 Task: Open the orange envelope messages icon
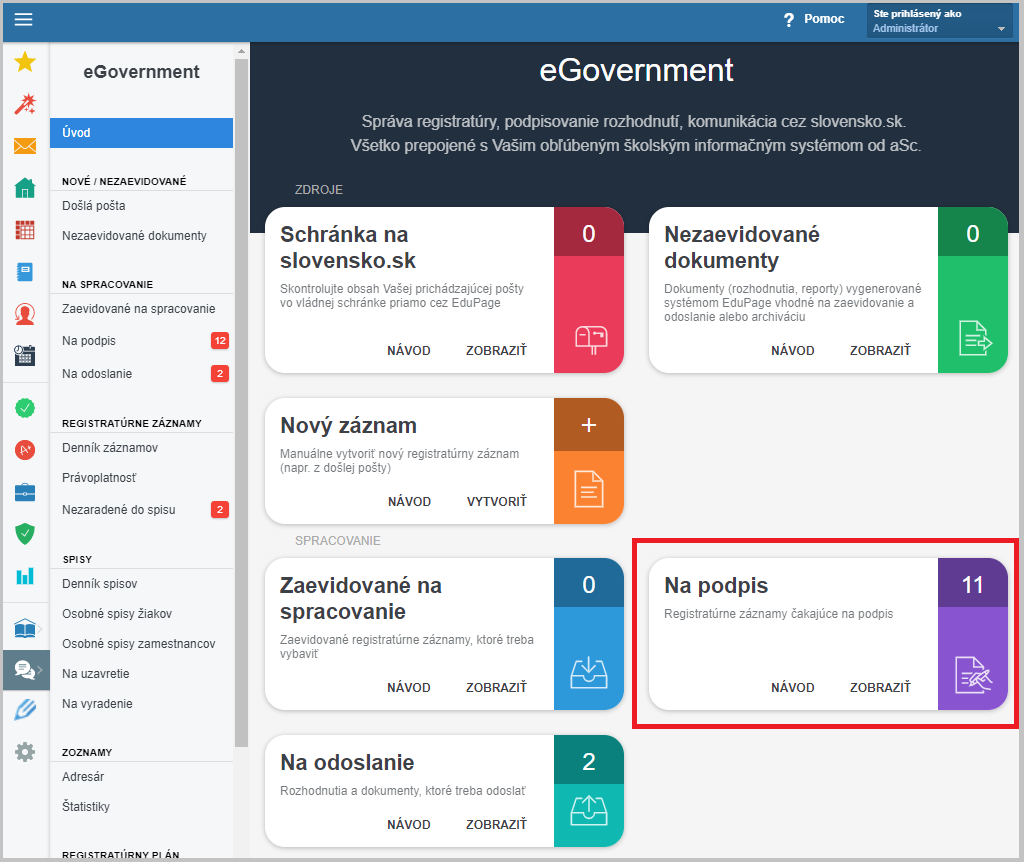[x=25, y=146]
